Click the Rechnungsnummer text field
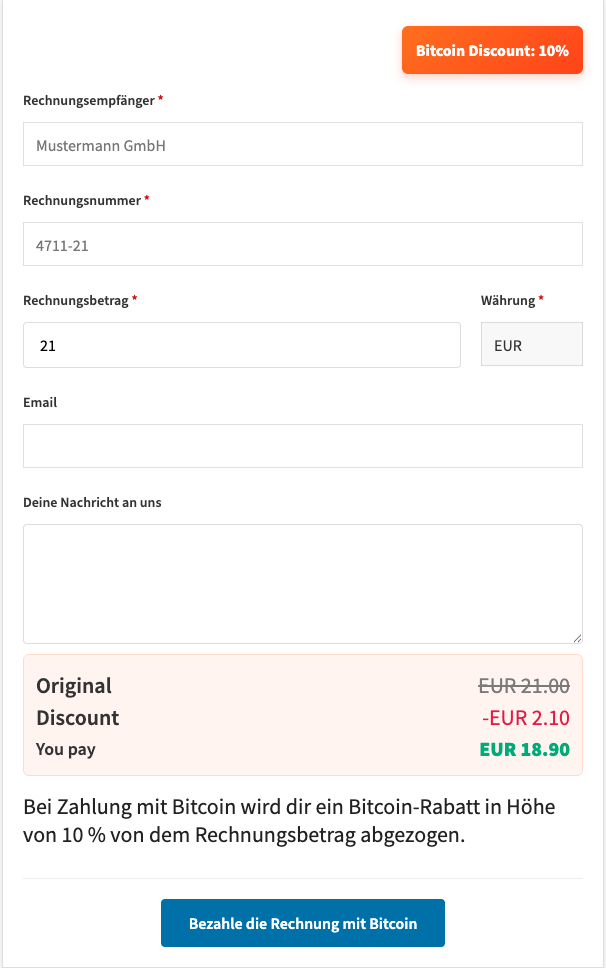Viewport: 606px width, 968px height. click(x=302, y=244)
